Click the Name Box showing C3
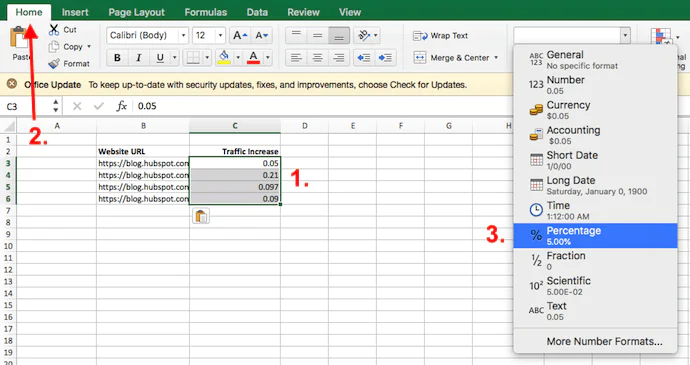Screen dimensions: 690x365 click(26, 106)
